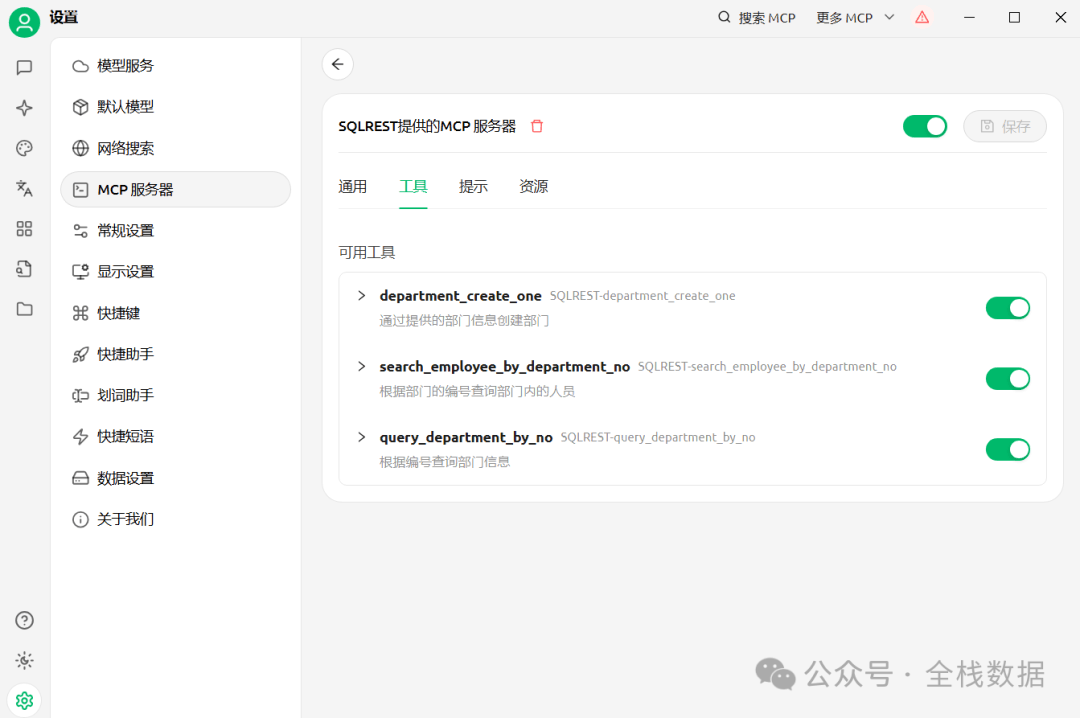Click the 搜索 MCP button
Screen dimensions: 1080x718
(757, 18)
